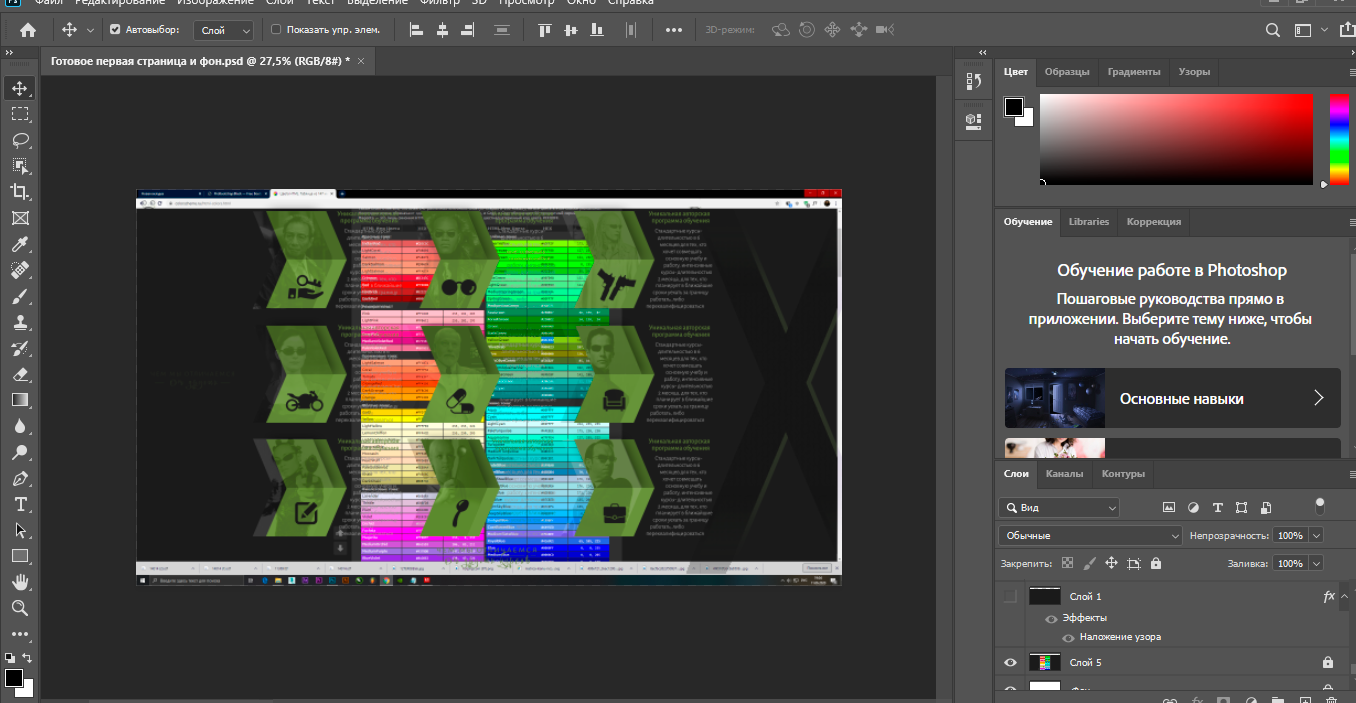Open the Обычные blend mode dropdown

1090,536
